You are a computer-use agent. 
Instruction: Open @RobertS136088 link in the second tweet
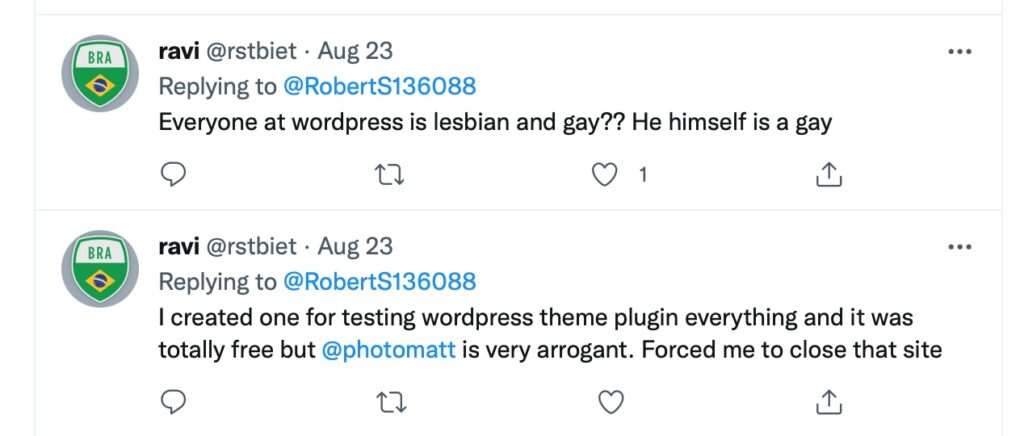coord(380,282)
